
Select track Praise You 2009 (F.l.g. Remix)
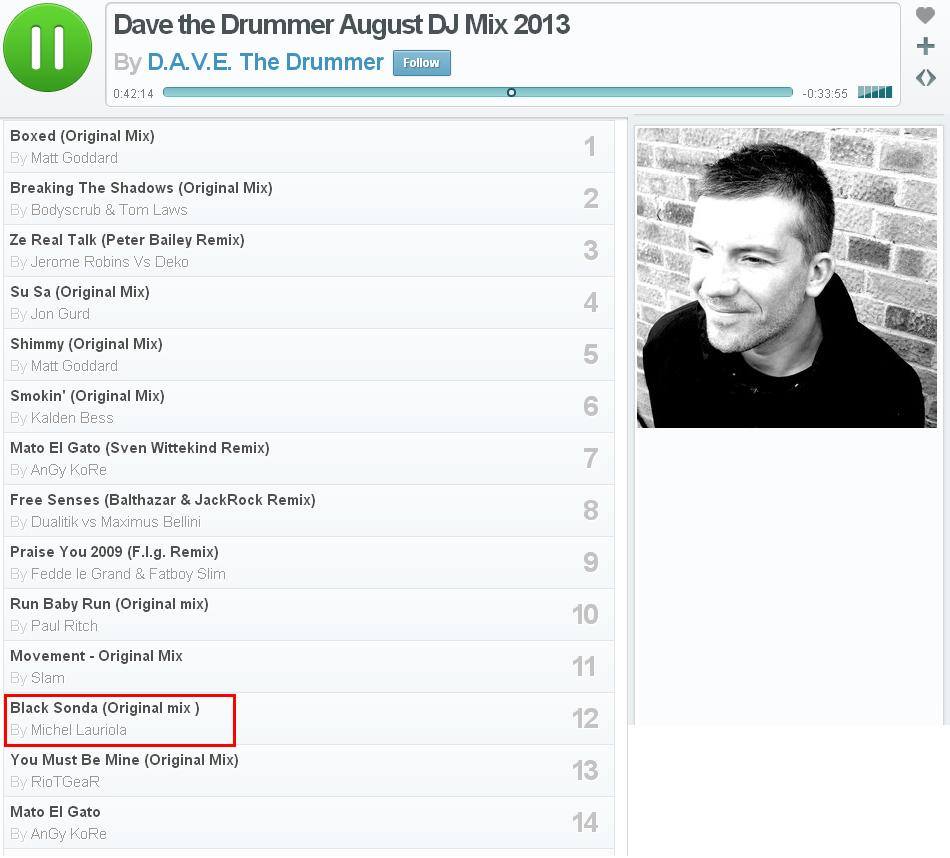(x=309, y=563)
